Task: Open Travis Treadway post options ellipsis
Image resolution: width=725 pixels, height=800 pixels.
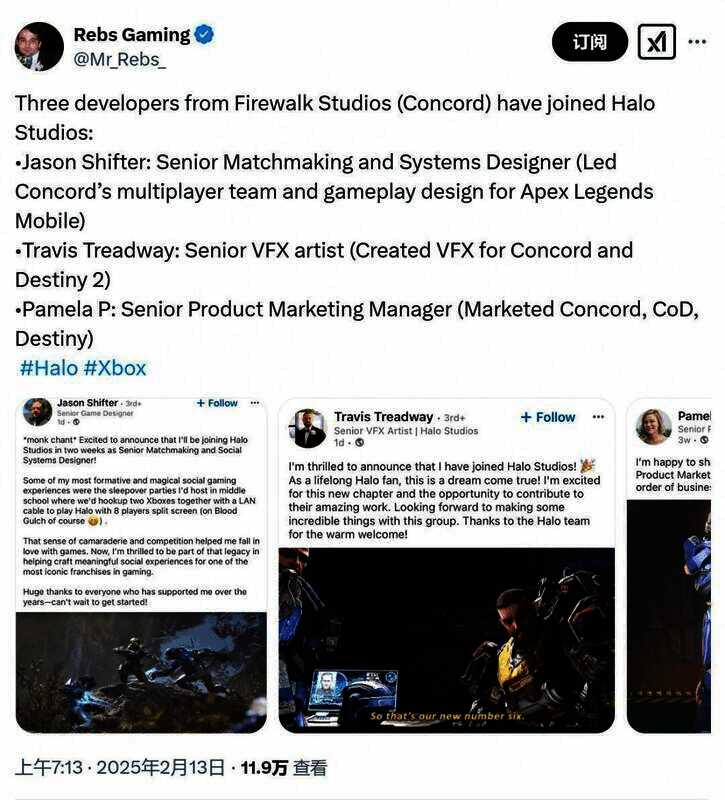Action: (598, 417)
